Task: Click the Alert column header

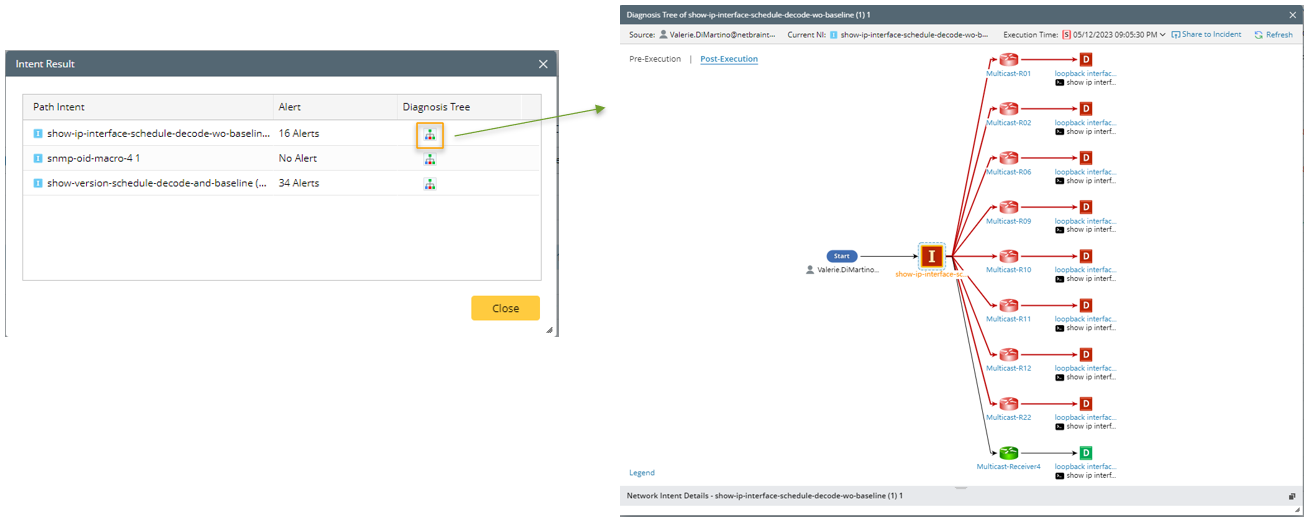Action: [289, 107]
